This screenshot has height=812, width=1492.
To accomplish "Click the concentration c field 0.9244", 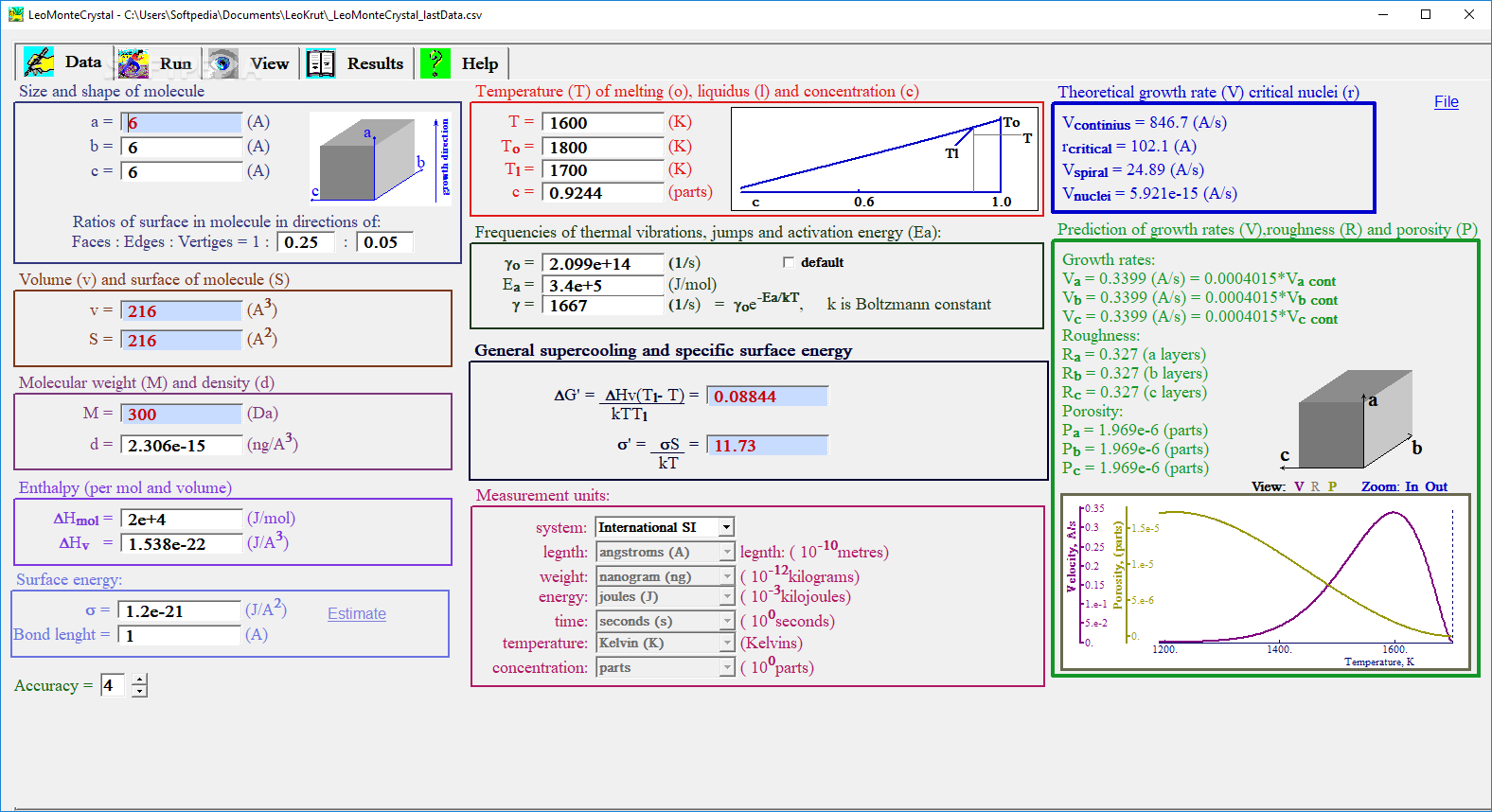I will click(x=603, y=193).
